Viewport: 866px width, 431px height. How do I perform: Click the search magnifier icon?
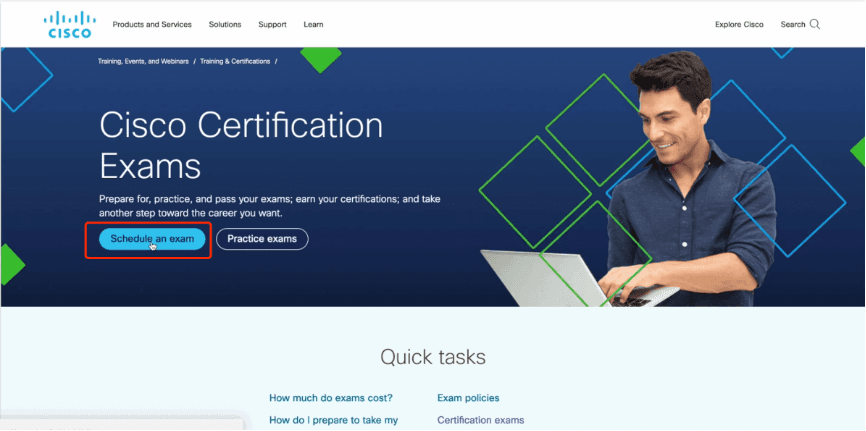pyautogui.click(x=815, y=24)
